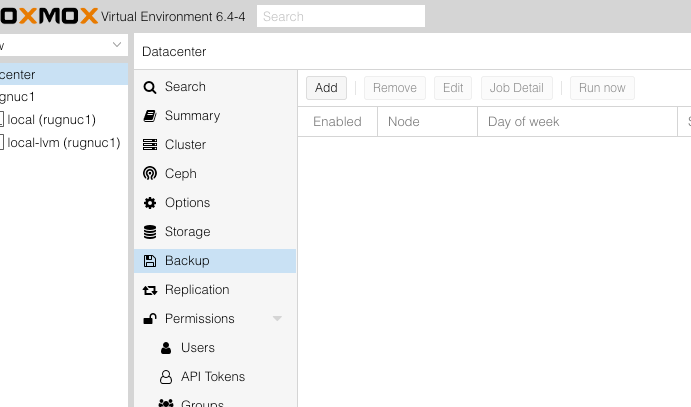This screenshot has height=407, width=691.
Task: Click the Job Detail button
Action: (516, 88)
